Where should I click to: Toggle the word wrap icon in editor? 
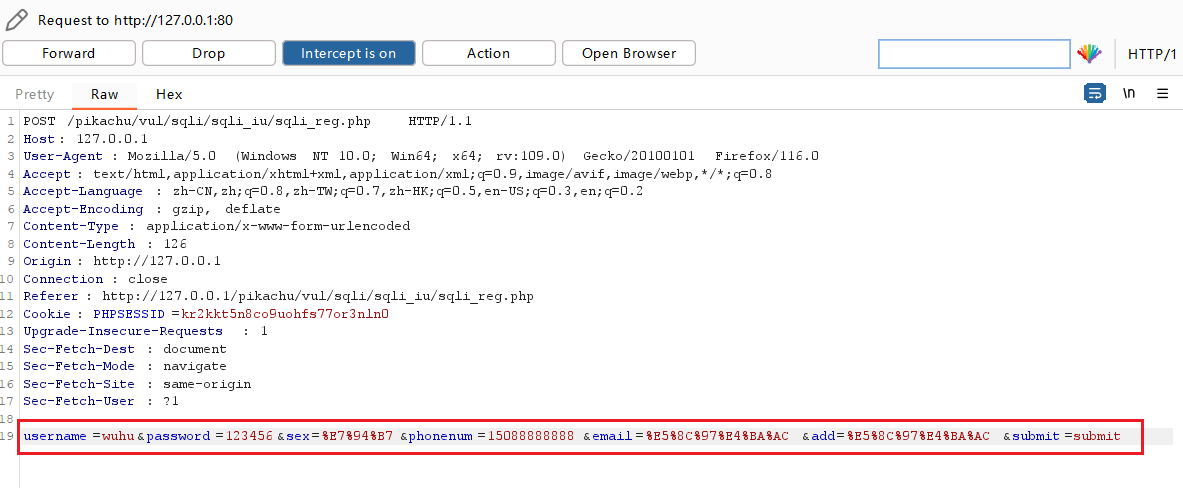[1095, 94]
